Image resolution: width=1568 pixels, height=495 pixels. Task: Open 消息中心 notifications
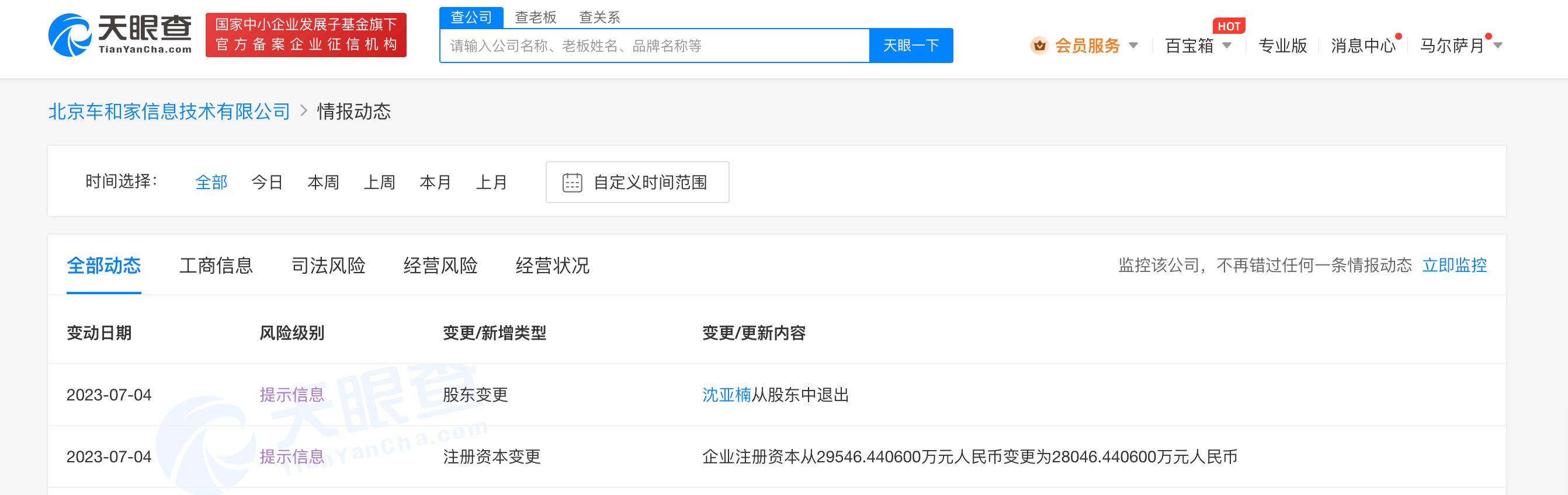(1362, 46)
